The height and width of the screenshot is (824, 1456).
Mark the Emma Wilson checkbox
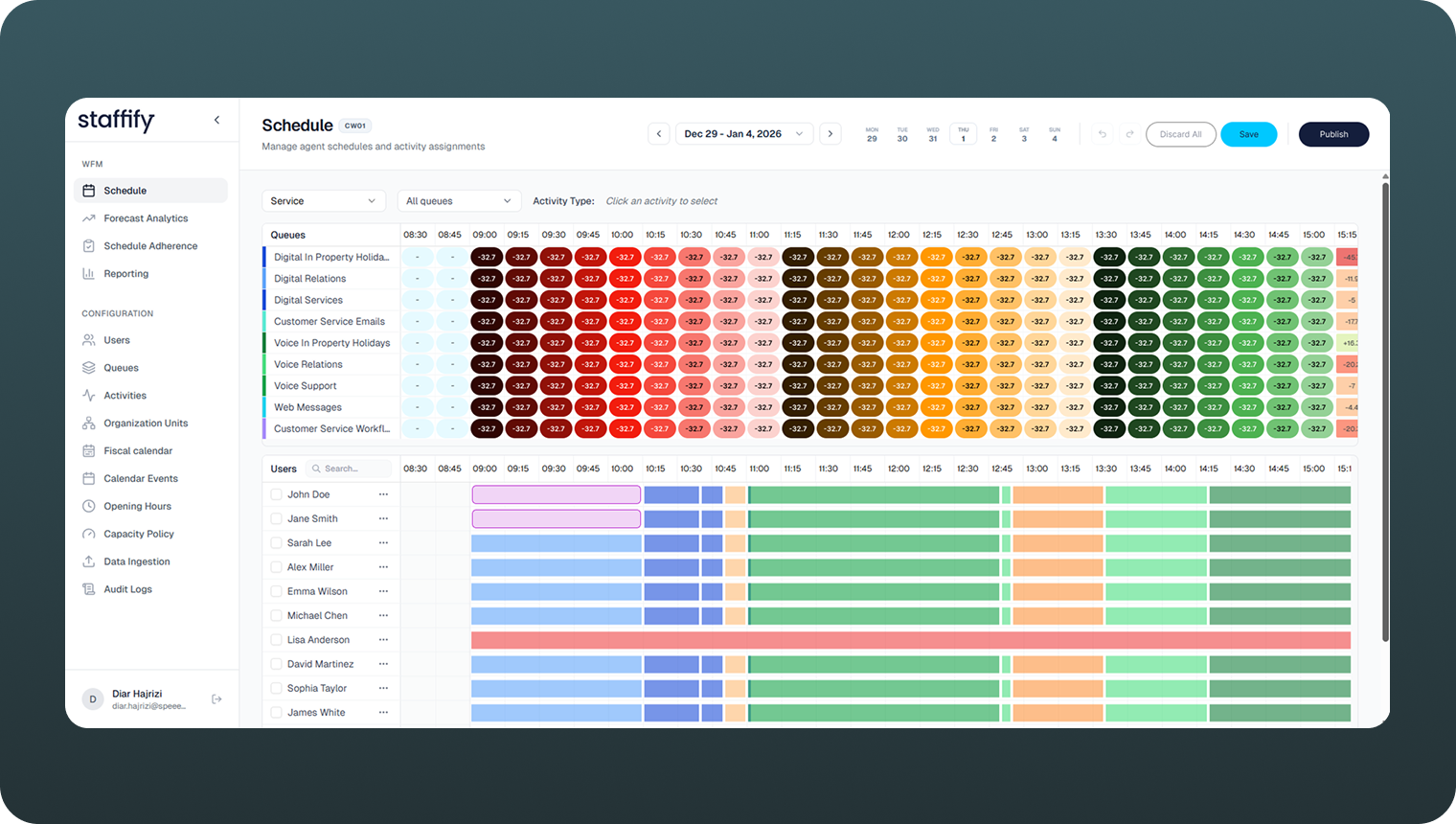tap(276, 591)
